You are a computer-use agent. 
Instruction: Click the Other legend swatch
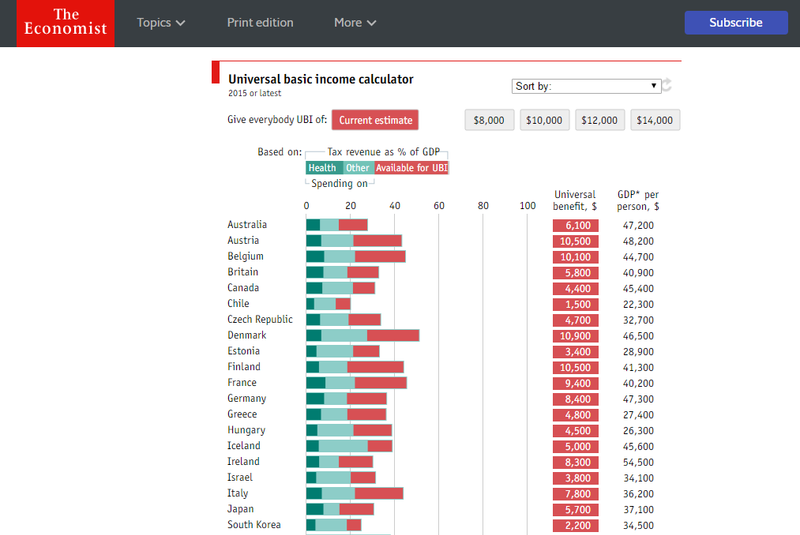tap(357, 168)
